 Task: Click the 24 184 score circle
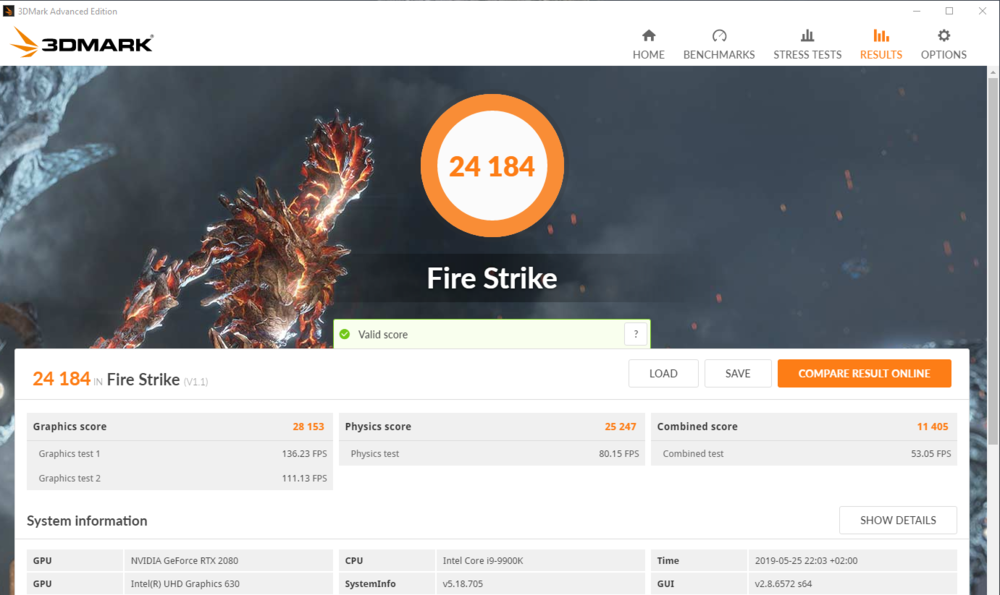492,166
